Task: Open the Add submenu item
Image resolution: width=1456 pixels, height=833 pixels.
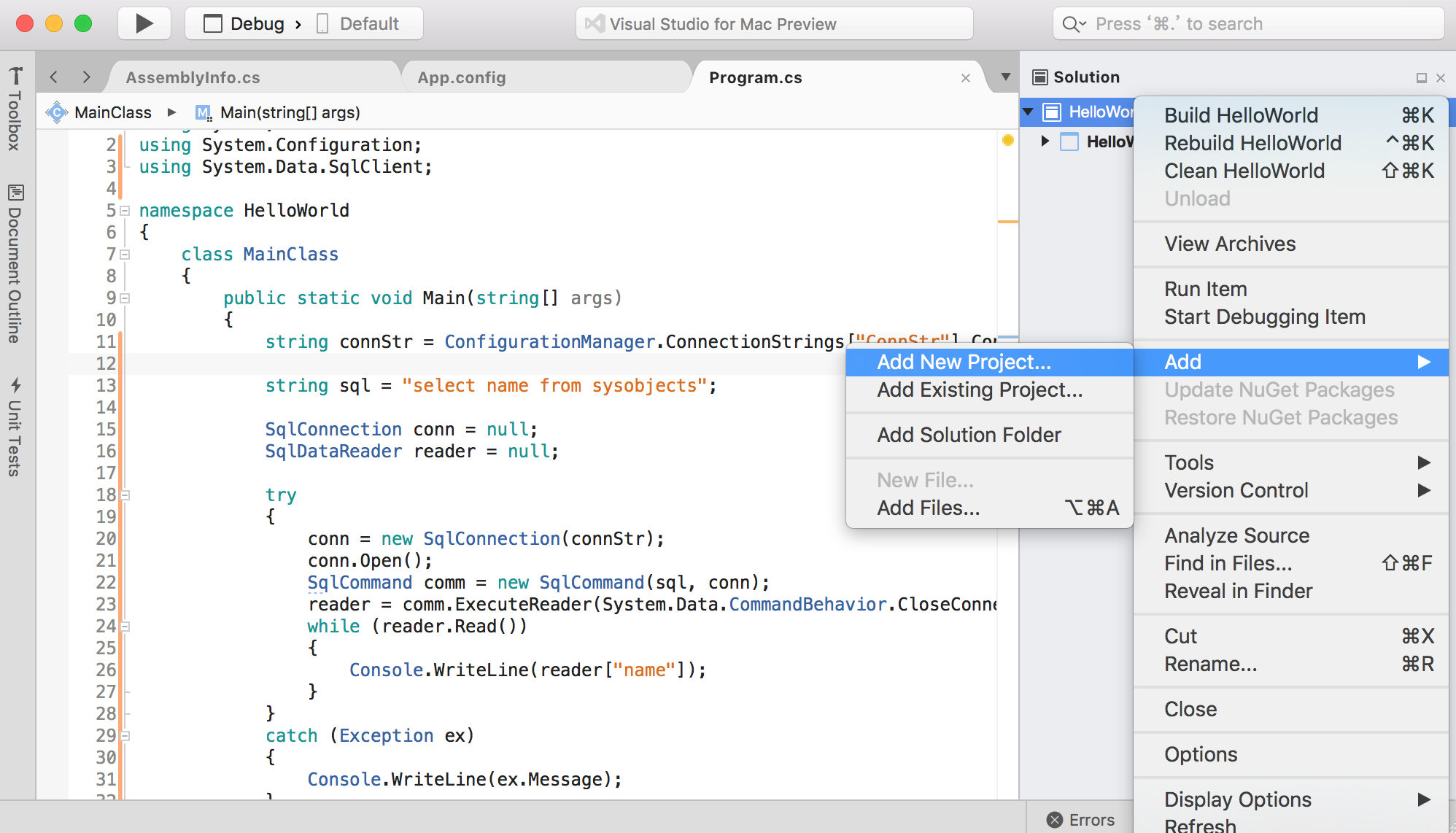Action: coord(1291,363)
